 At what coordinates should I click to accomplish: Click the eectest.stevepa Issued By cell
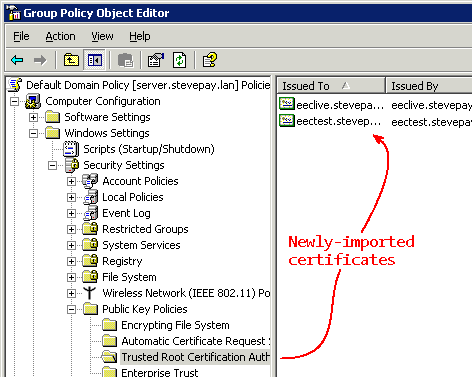pyautogui.click(x=431, y=122)
